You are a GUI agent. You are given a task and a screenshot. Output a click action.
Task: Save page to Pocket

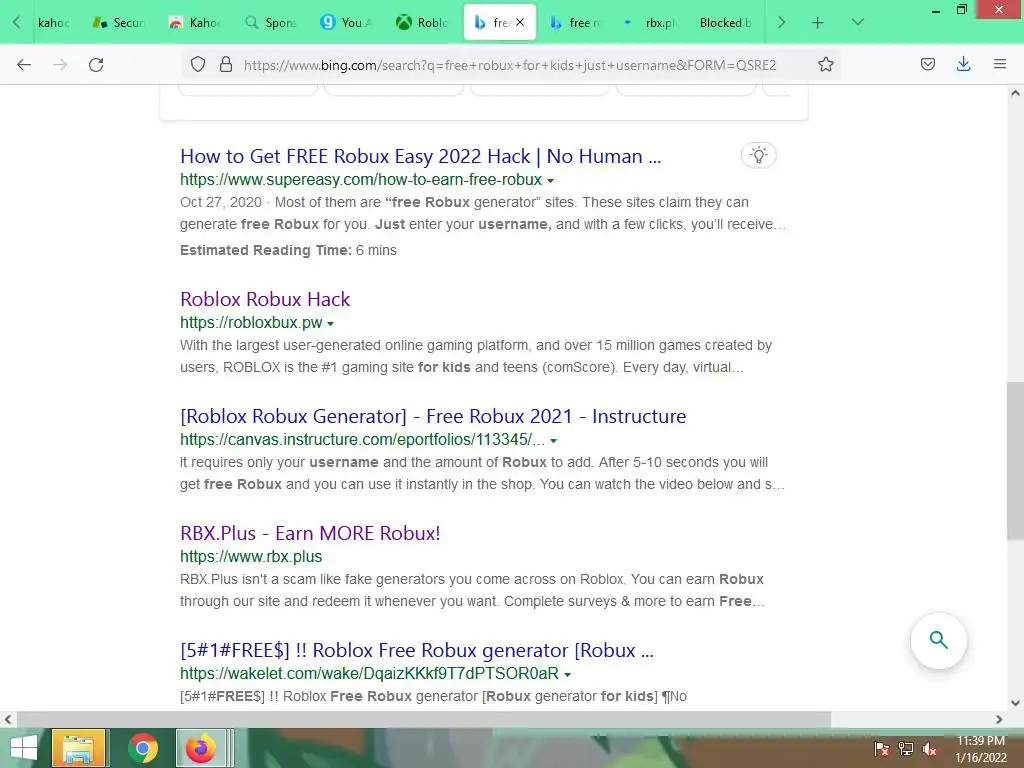(x=927, y=64)
